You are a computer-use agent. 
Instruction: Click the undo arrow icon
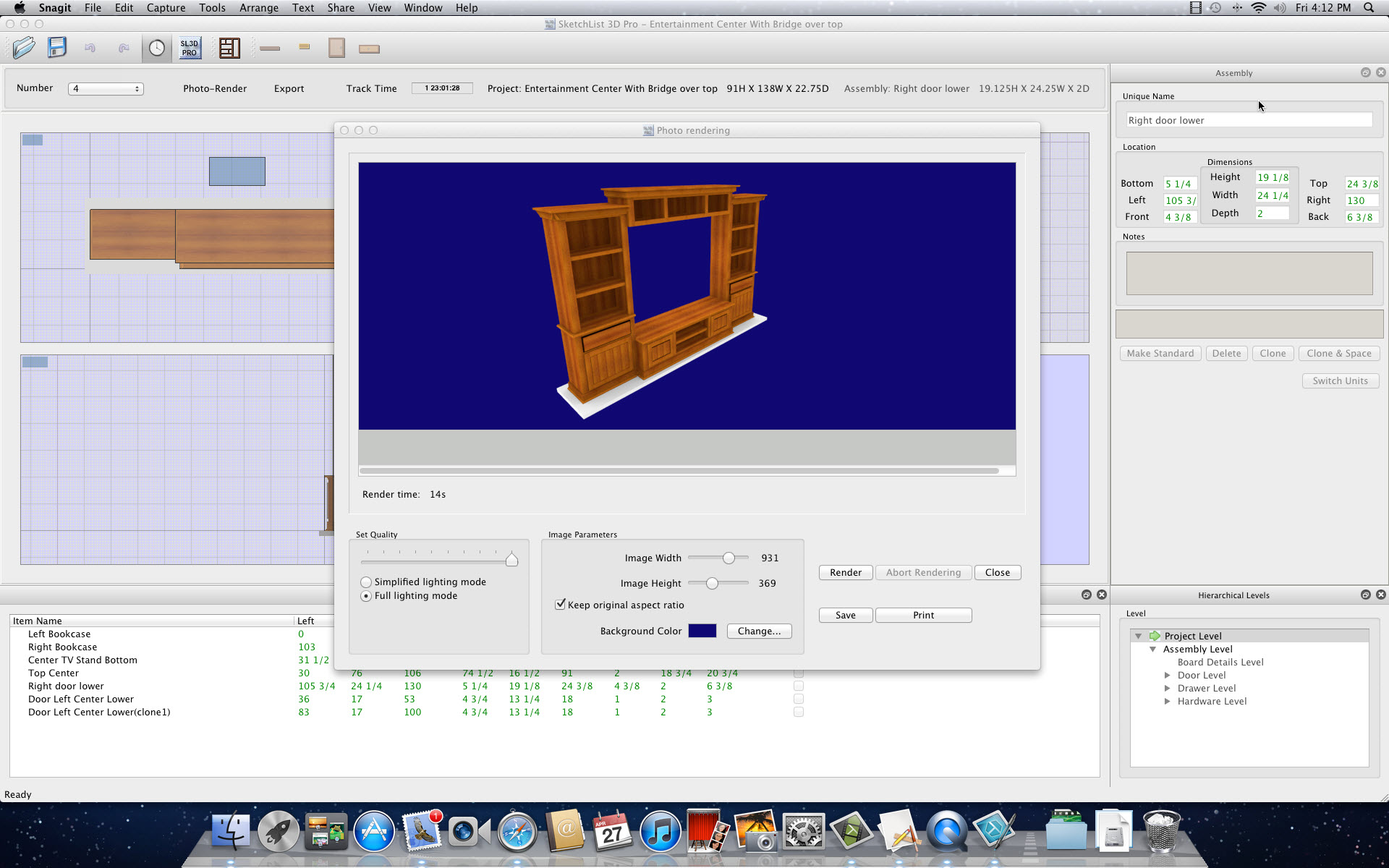(x=91, y=48)
